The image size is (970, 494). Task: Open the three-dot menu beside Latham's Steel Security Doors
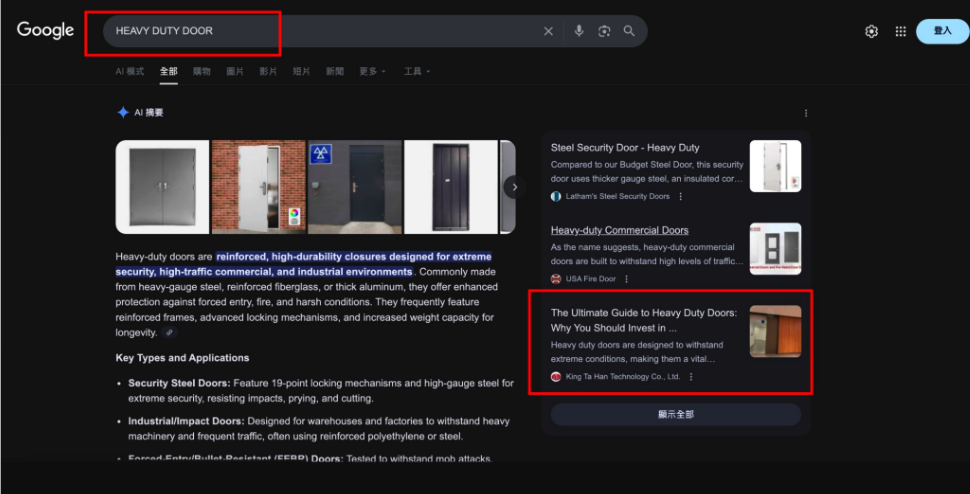click(681, 197)
